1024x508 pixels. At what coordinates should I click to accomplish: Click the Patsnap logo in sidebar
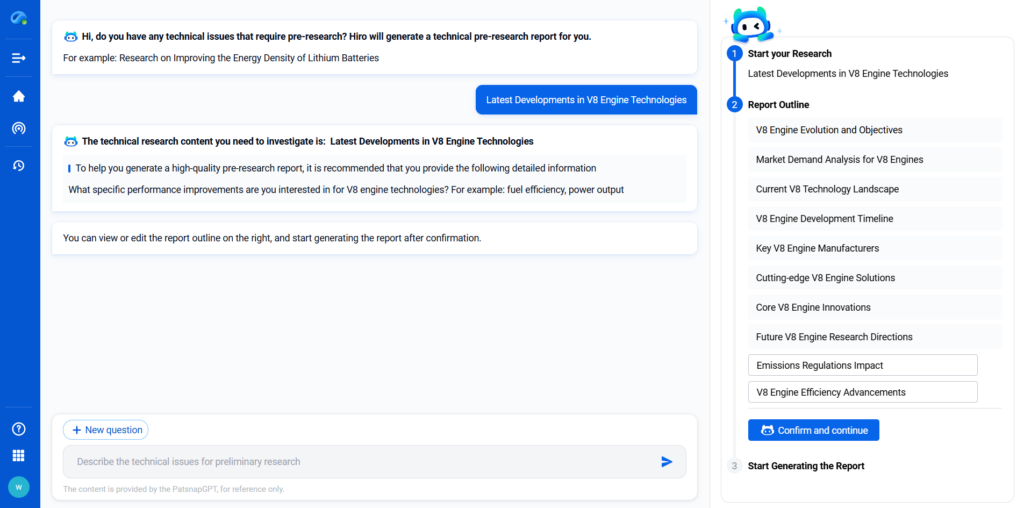pos(19,19)
